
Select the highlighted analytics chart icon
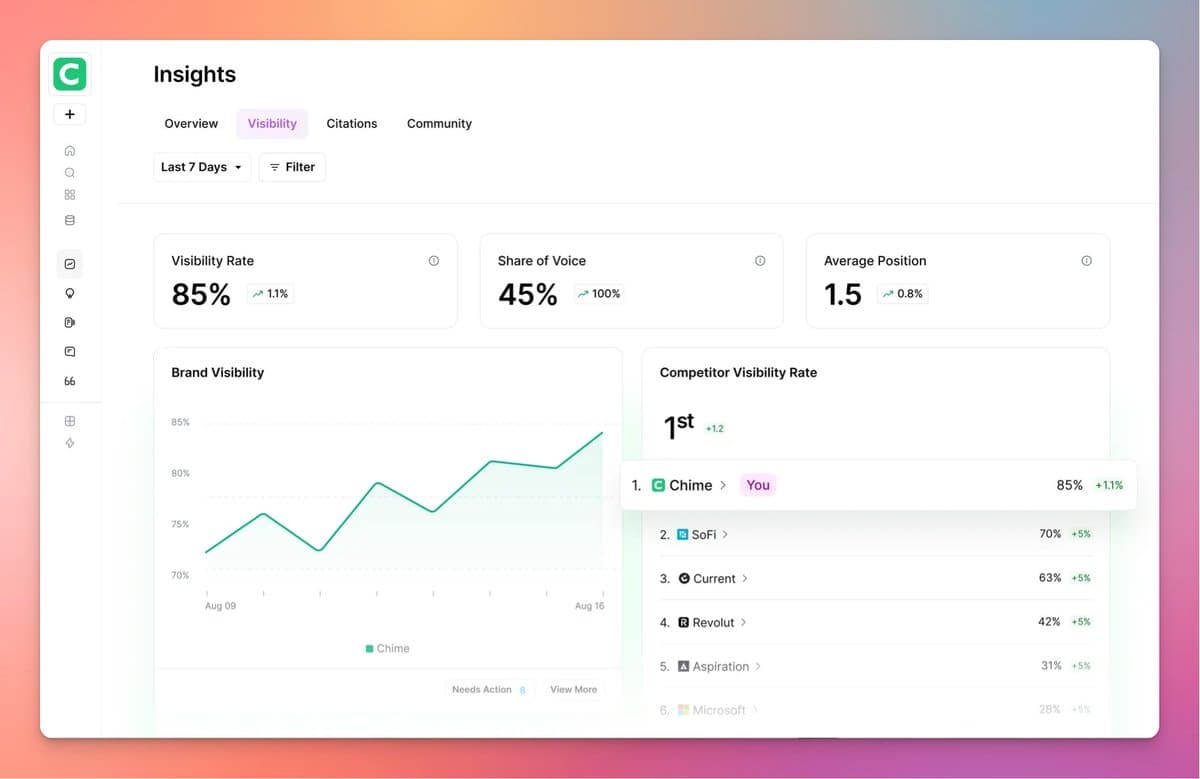coord(69,263)
